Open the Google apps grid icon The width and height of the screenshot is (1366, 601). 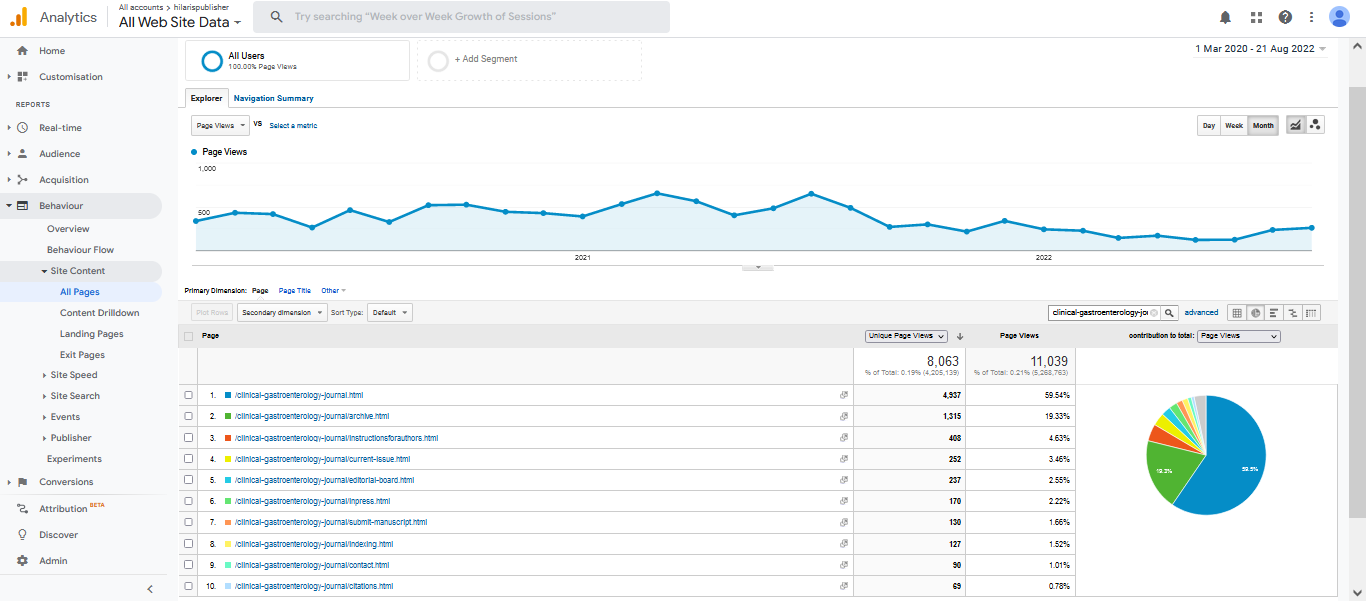[x=1256, y=17]
